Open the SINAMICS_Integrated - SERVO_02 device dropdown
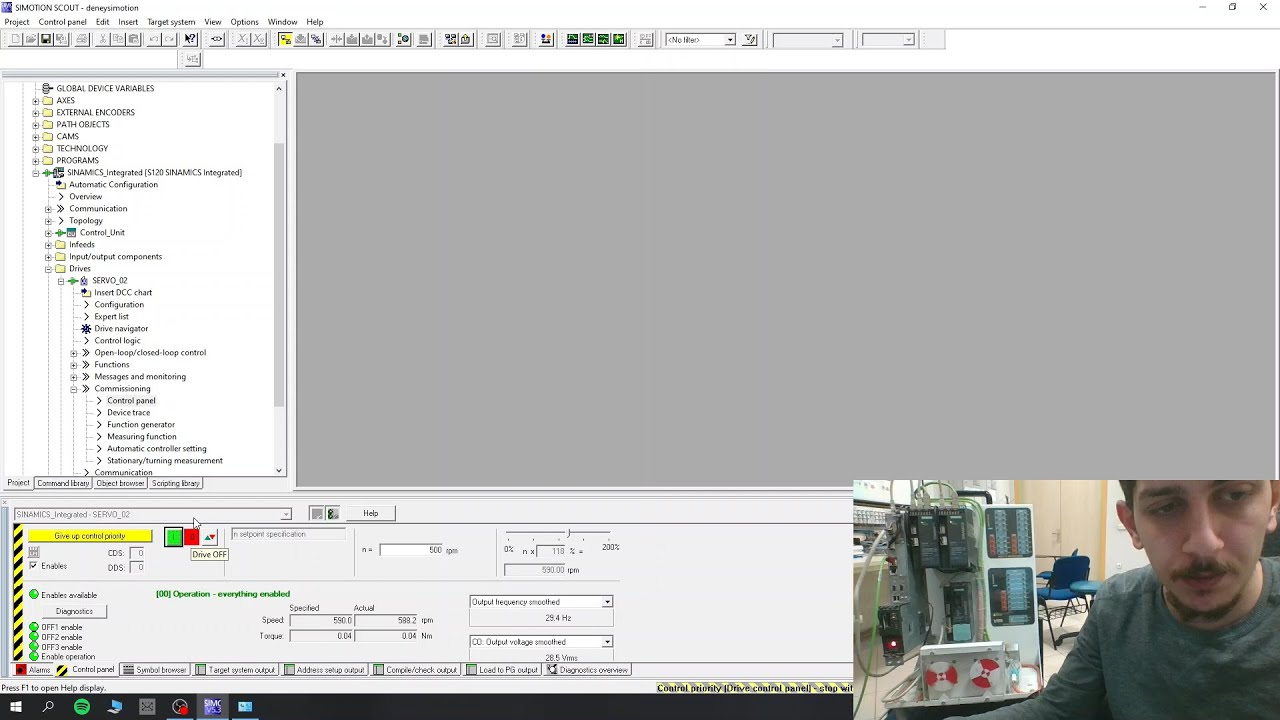The height and width of the screenshot is (720, 1280). coord(286,514)
